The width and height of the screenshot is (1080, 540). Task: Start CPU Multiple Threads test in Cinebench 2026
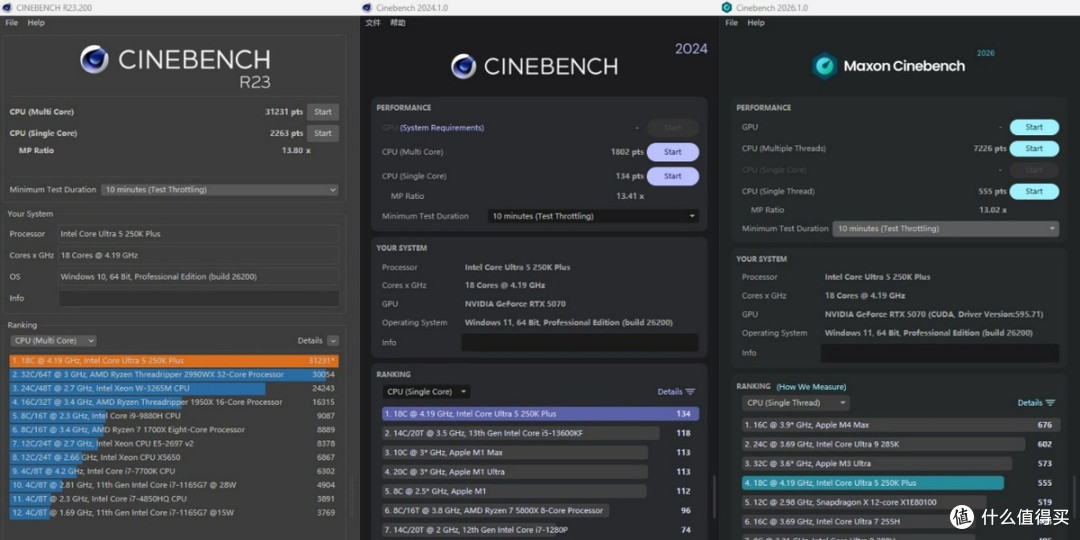(x=1034, y=149)
